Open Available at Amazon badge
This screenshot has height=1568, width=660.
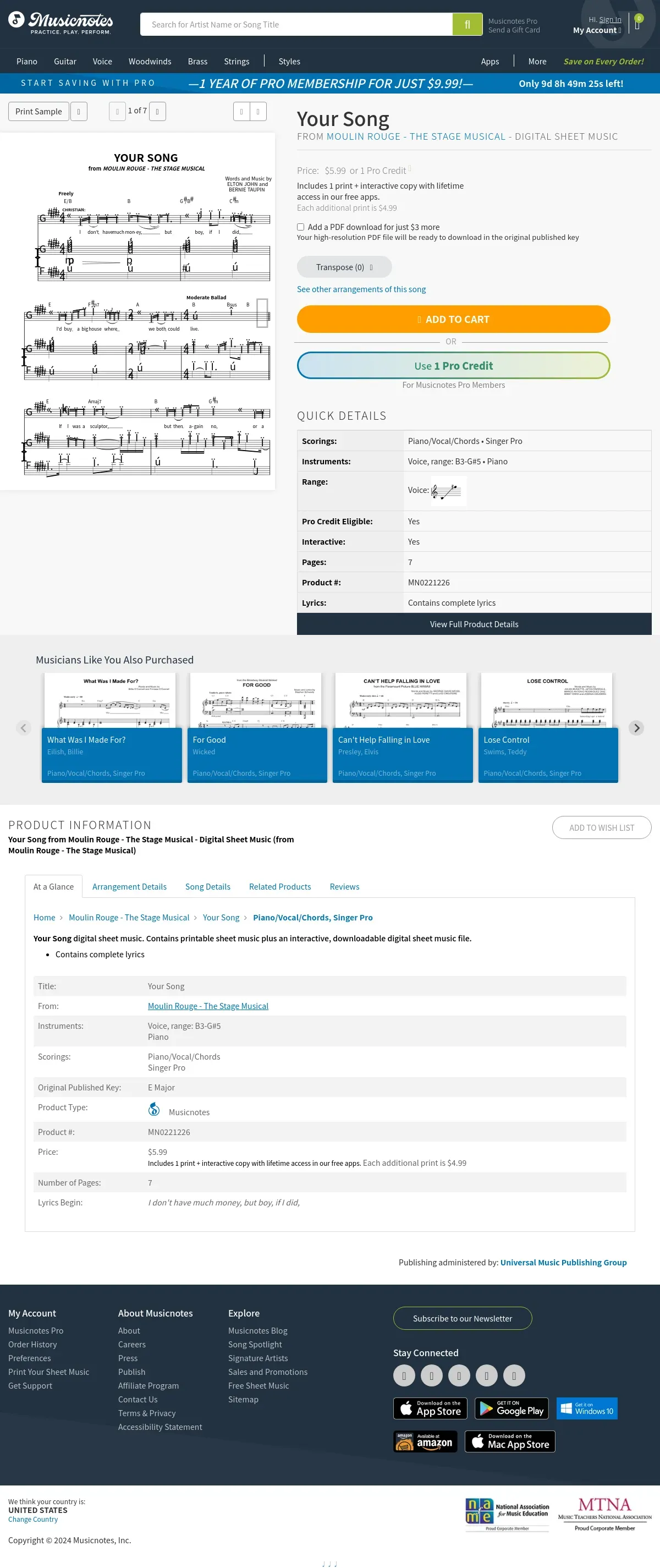pos(425,1441)
